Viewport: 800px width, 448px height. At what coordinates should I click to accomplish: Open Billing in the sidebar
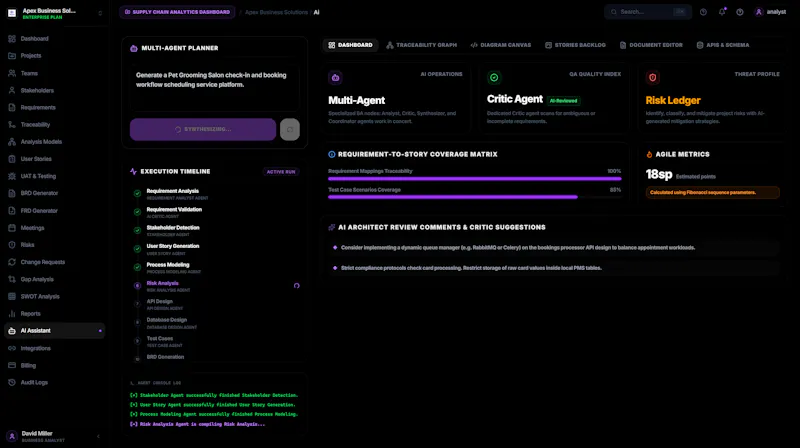[54, 365]
